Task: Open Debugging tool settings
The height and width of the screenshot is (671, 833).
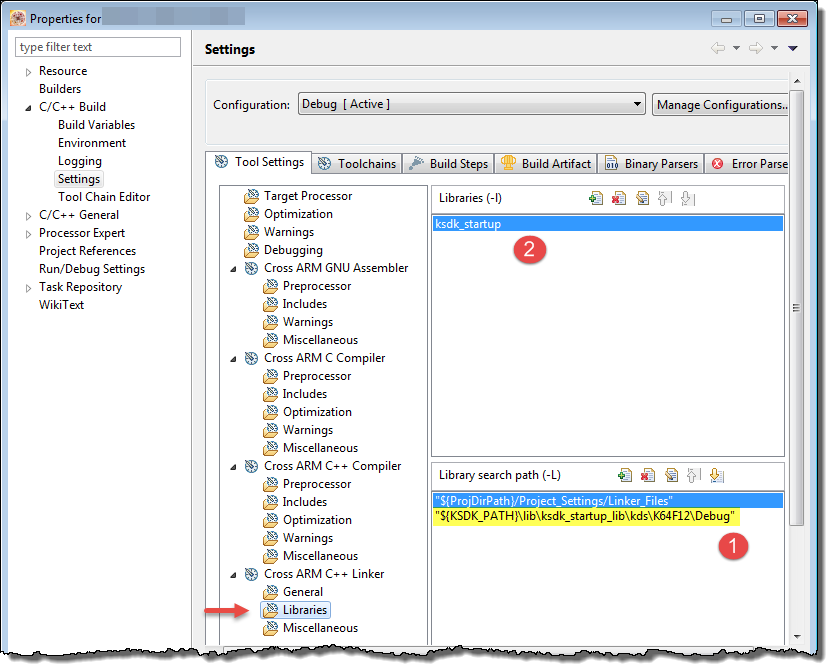Action: (x=293, y=250)
